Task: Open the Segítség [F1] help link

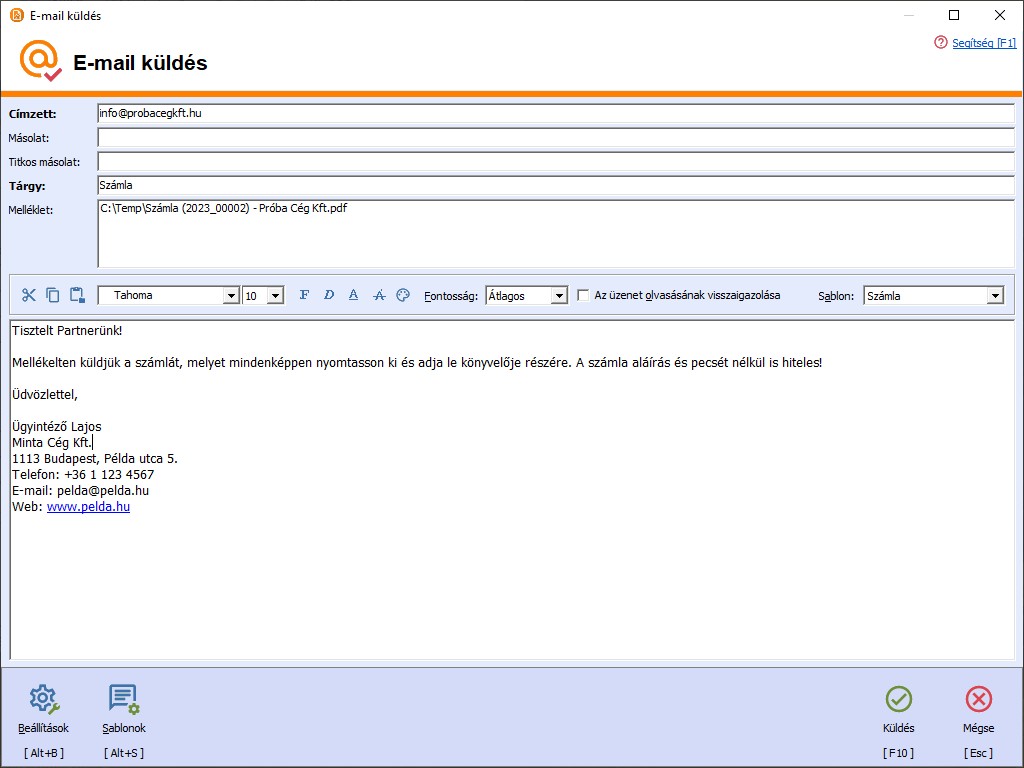Action: point(983,43)
